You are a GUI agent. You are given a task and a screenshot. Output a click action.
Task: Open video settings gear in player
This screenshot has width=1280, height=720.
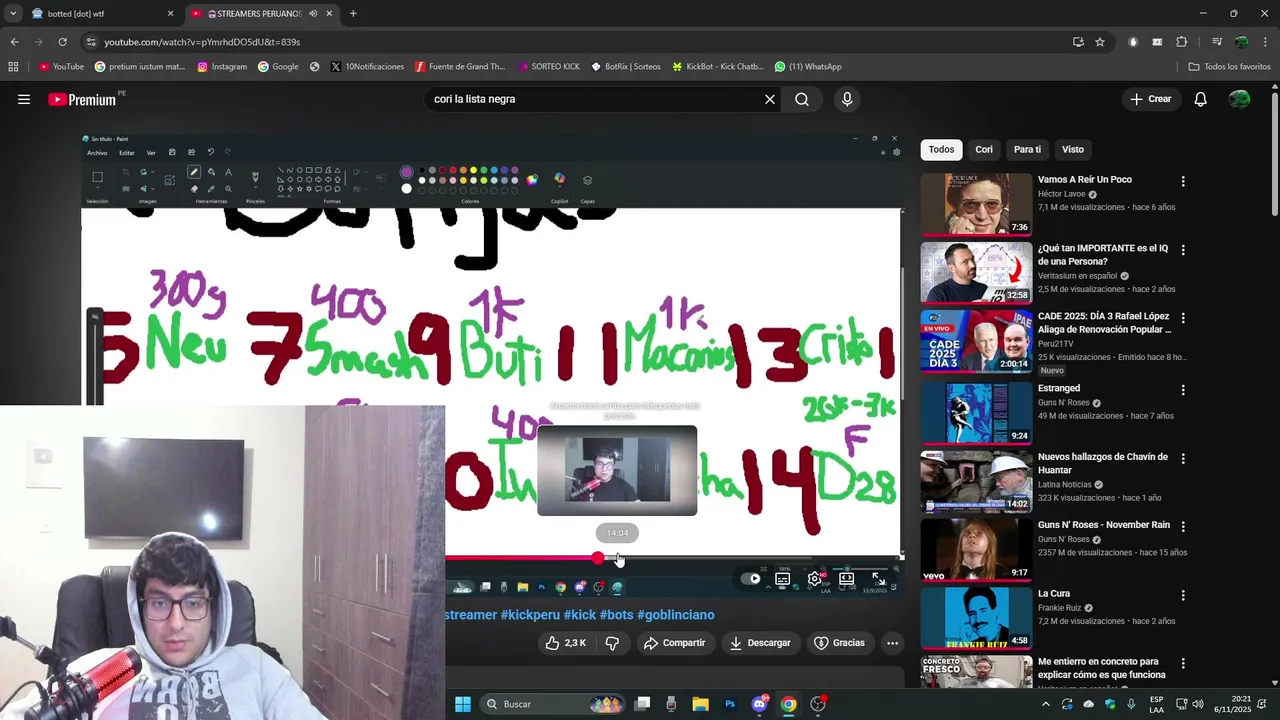tap(816, 579)
